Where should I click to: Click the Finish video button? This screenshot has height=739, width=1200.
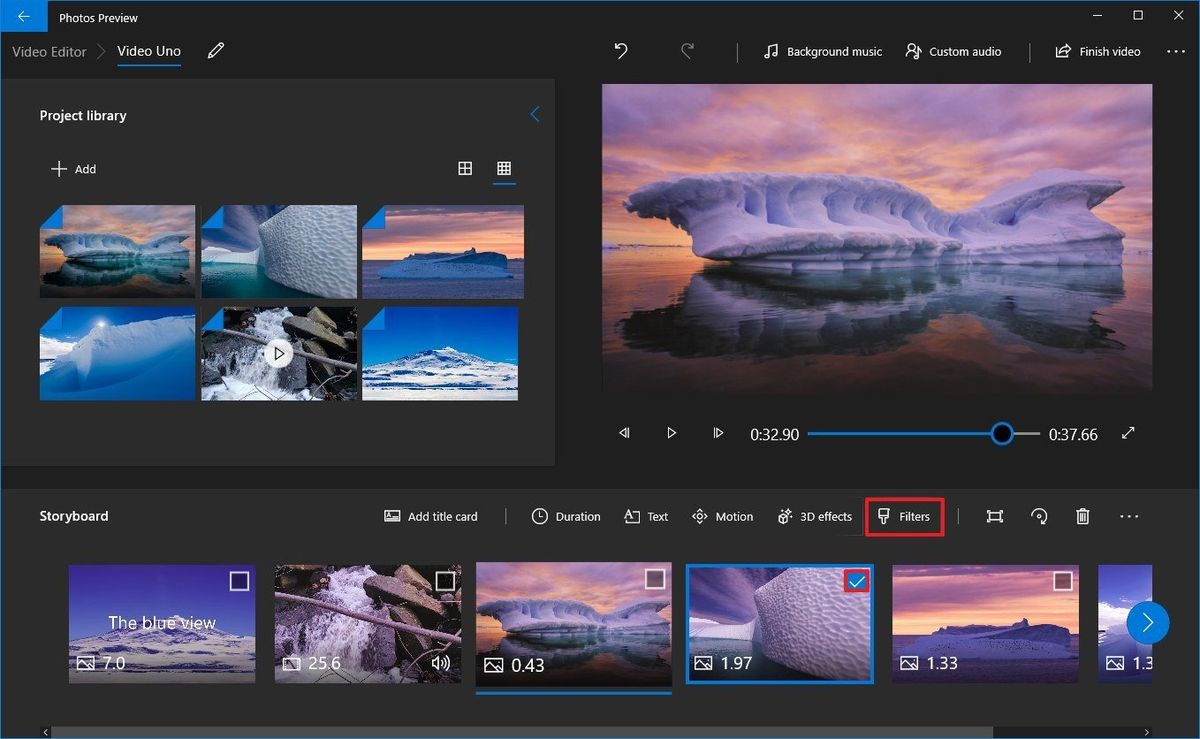click(1097, 51)
